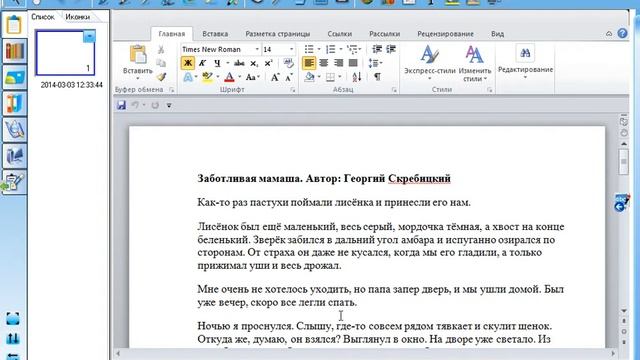Toggle strikethrough (abc) formatting
Image resolution: width=640 pixels, height=360 pixels.
point(239,63)
